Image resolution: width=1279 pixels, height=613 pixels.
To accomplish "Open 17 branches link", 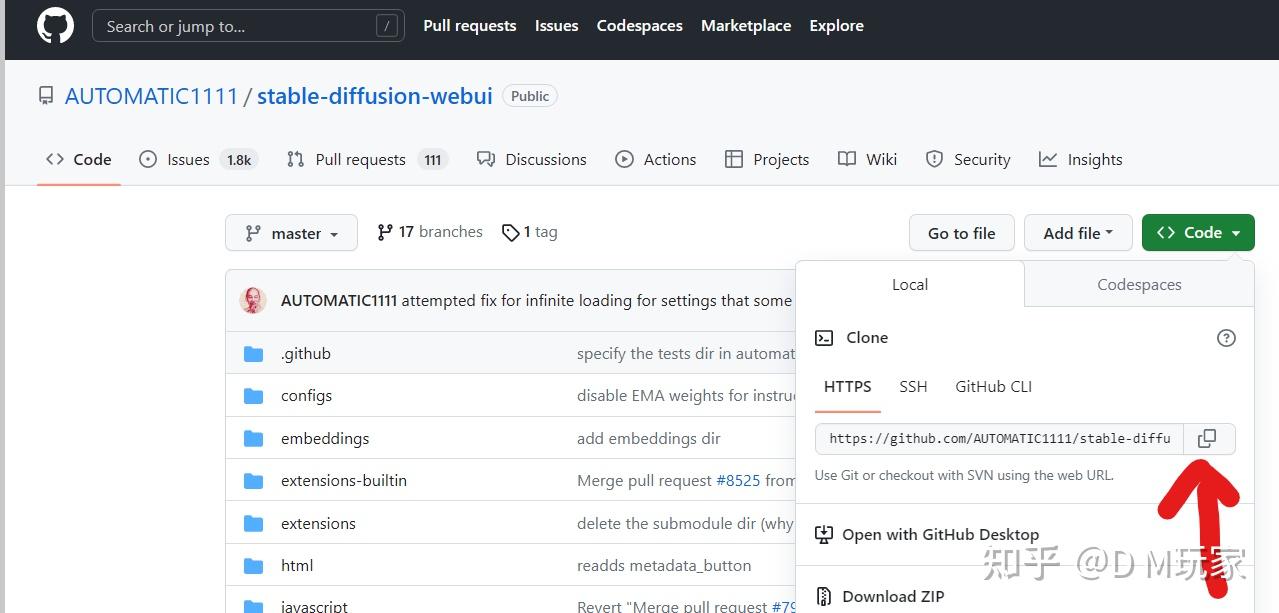I will pos(430,232).
